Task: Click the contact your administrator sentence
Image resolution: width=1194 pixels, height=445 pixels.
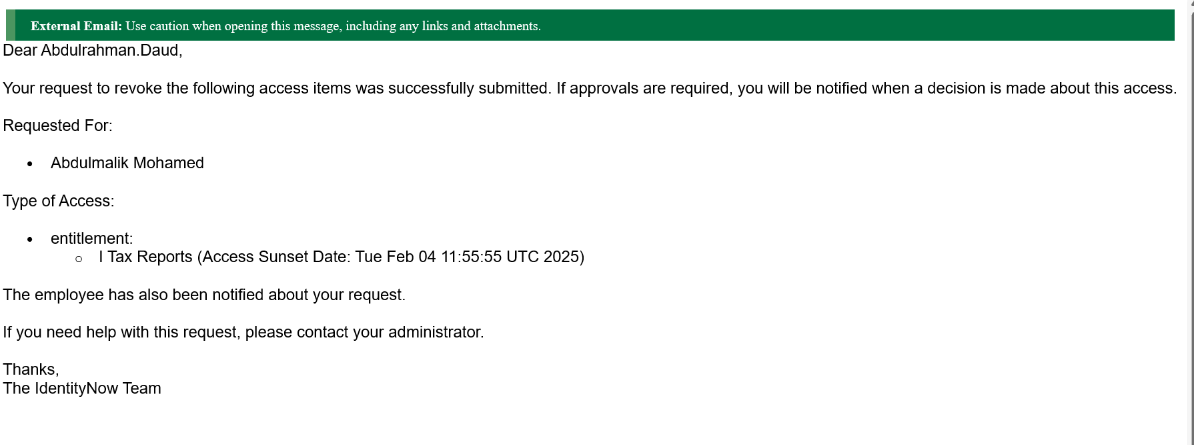Action: [x=243, y=332]
